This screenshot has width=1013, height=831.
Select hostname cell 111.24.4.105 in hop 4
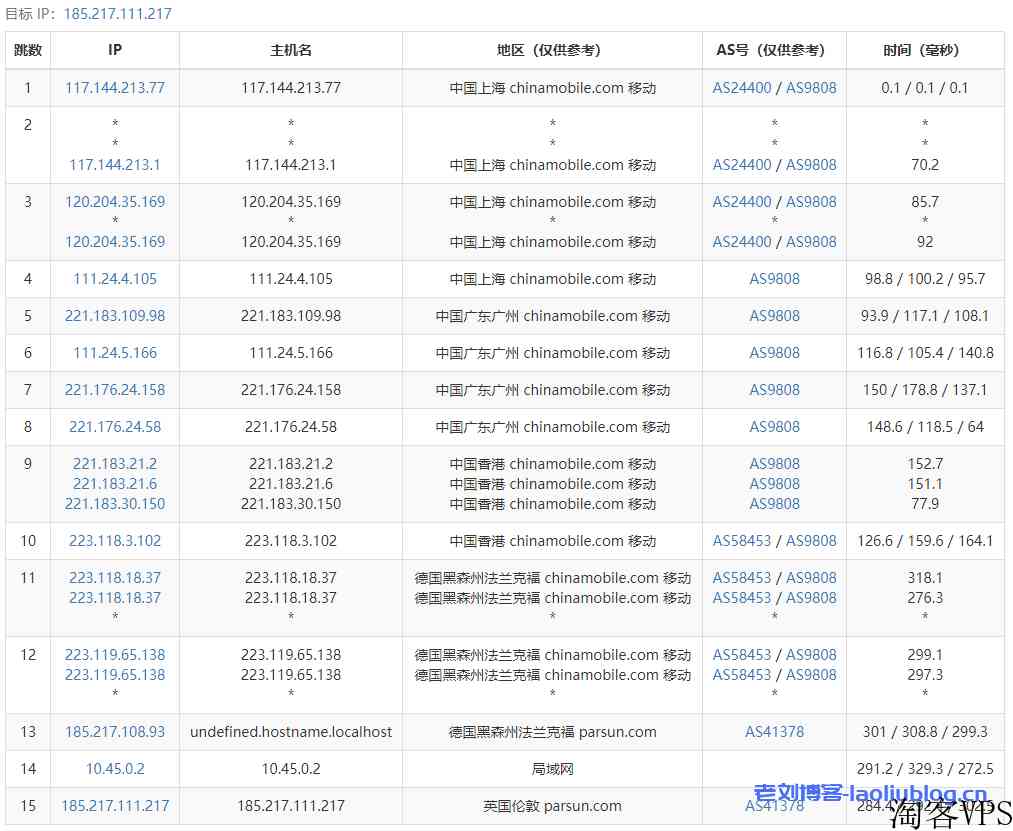coord(291,279)
